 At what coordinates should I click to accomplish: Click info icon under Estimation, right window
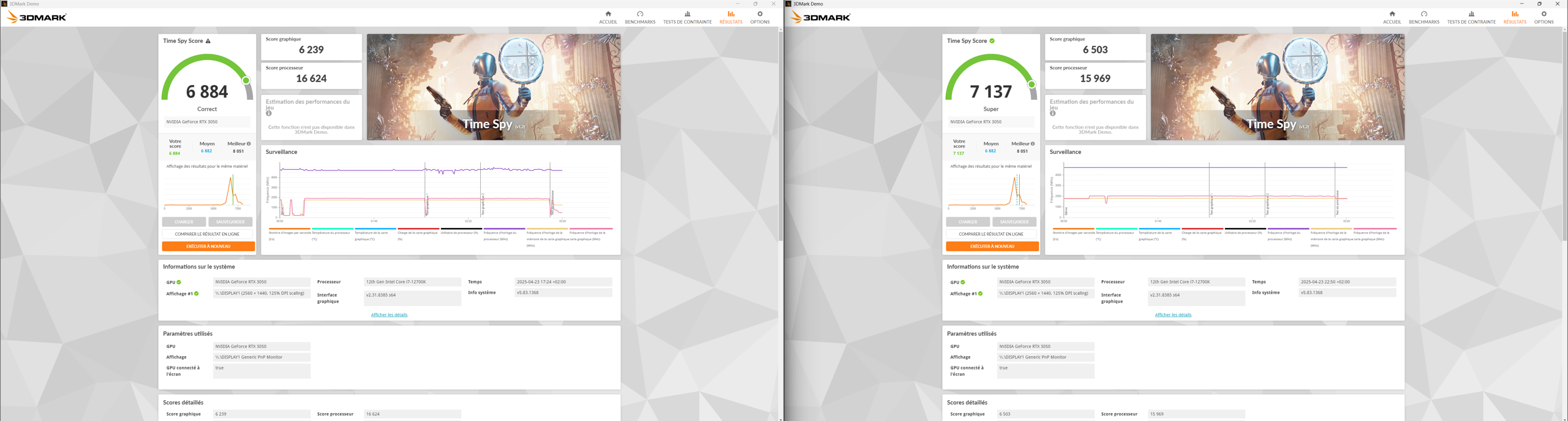coord(1052,113)
